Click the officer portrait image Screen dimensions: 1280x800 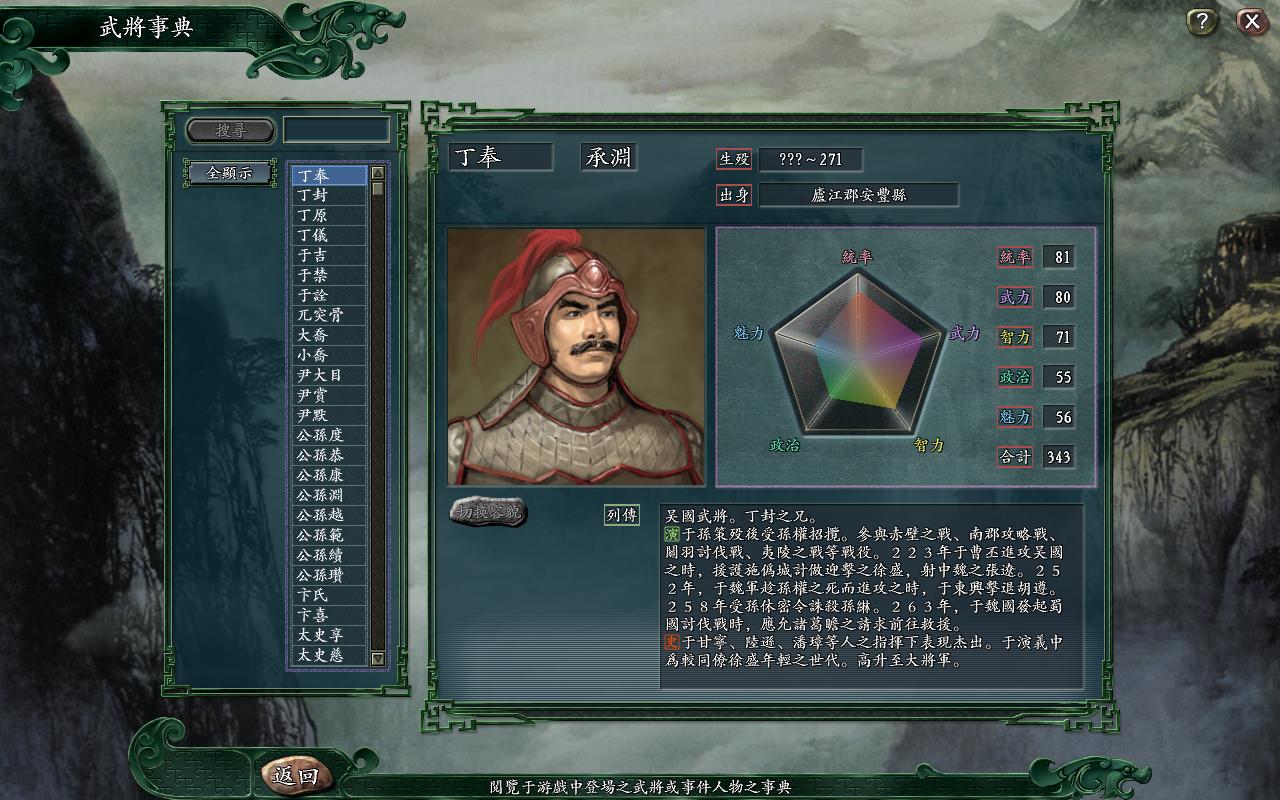(x=576, y=357)
